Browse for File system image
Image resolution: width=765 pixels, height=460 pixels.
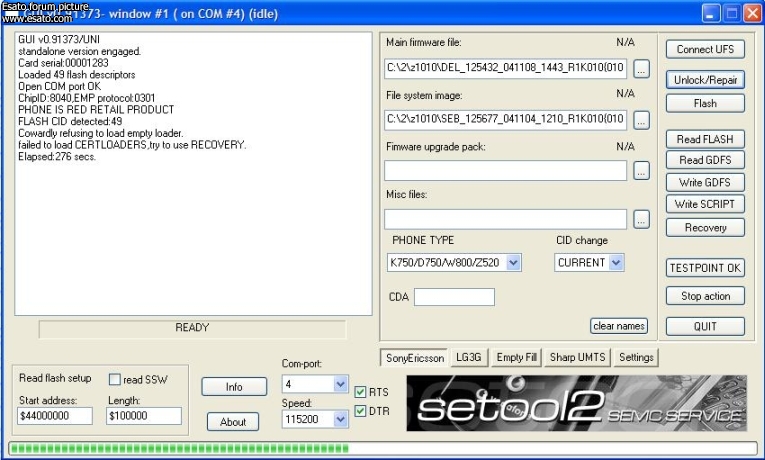pos(641,120)
